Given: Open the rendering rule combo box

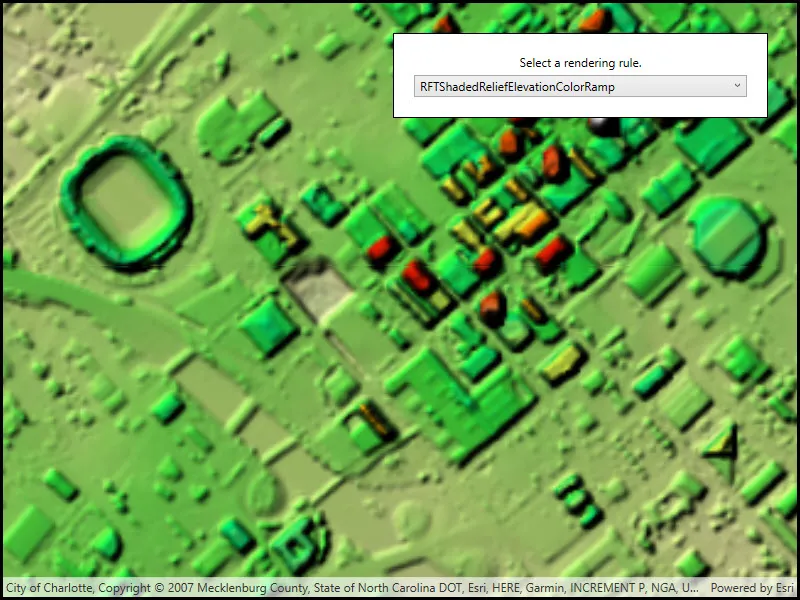Looking at the screenshot, I should [580, 86].
